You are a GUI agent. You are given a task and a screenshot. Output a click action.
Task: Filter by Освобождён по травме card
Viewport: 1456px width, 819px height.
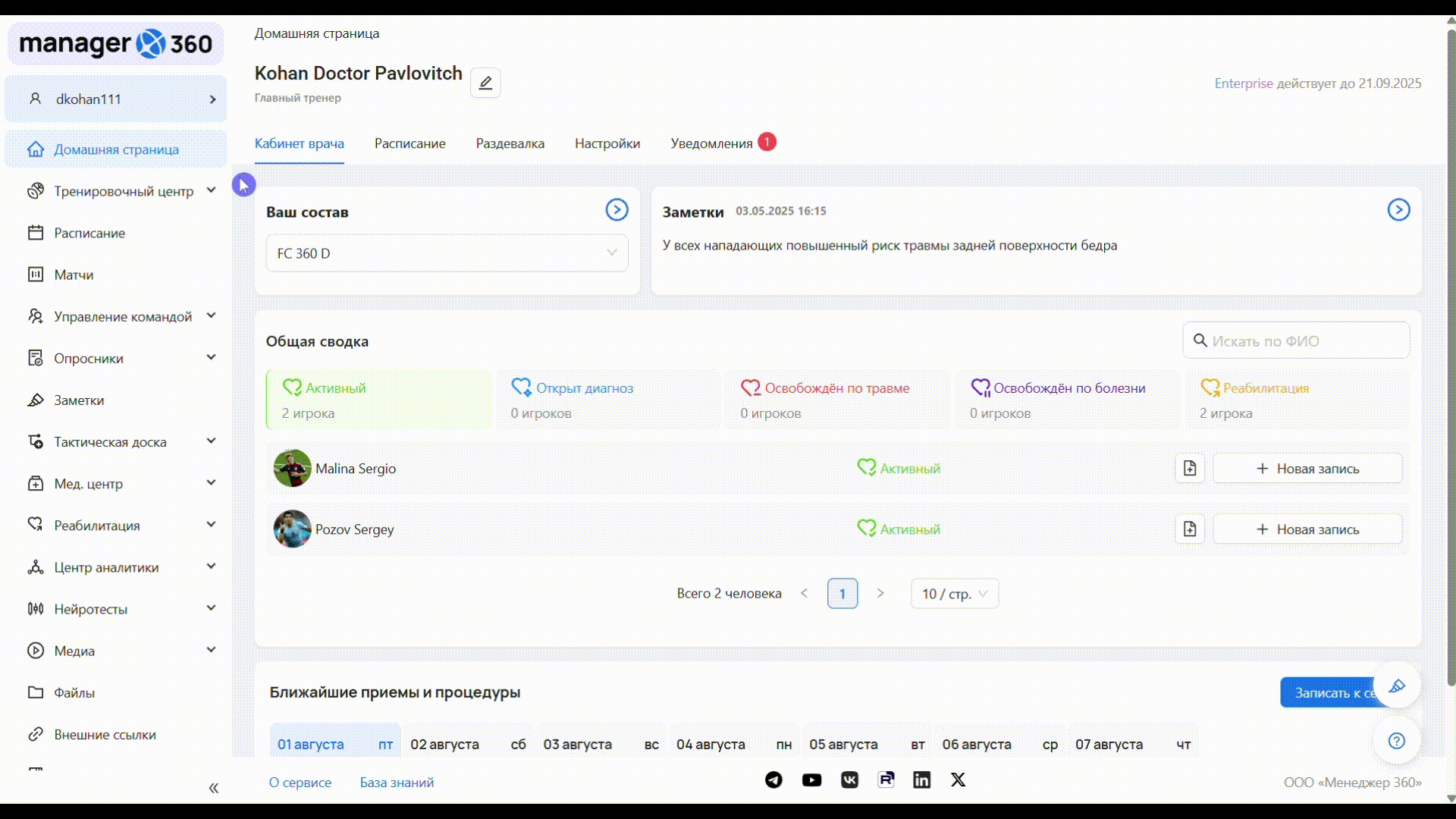837,400
